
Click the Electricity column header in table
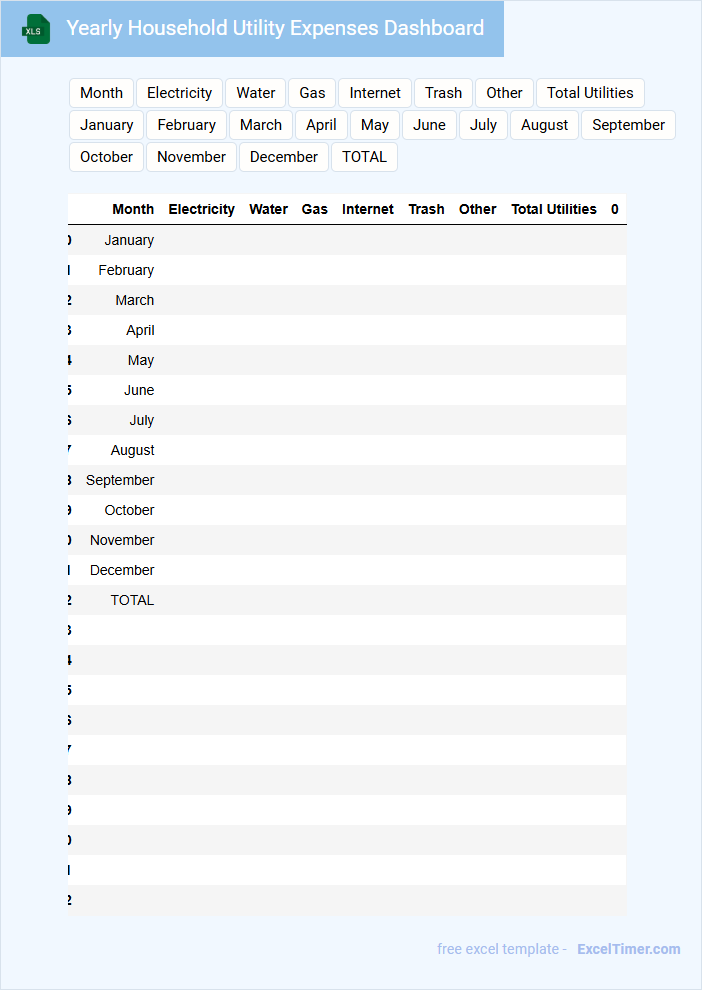point(201,209)
